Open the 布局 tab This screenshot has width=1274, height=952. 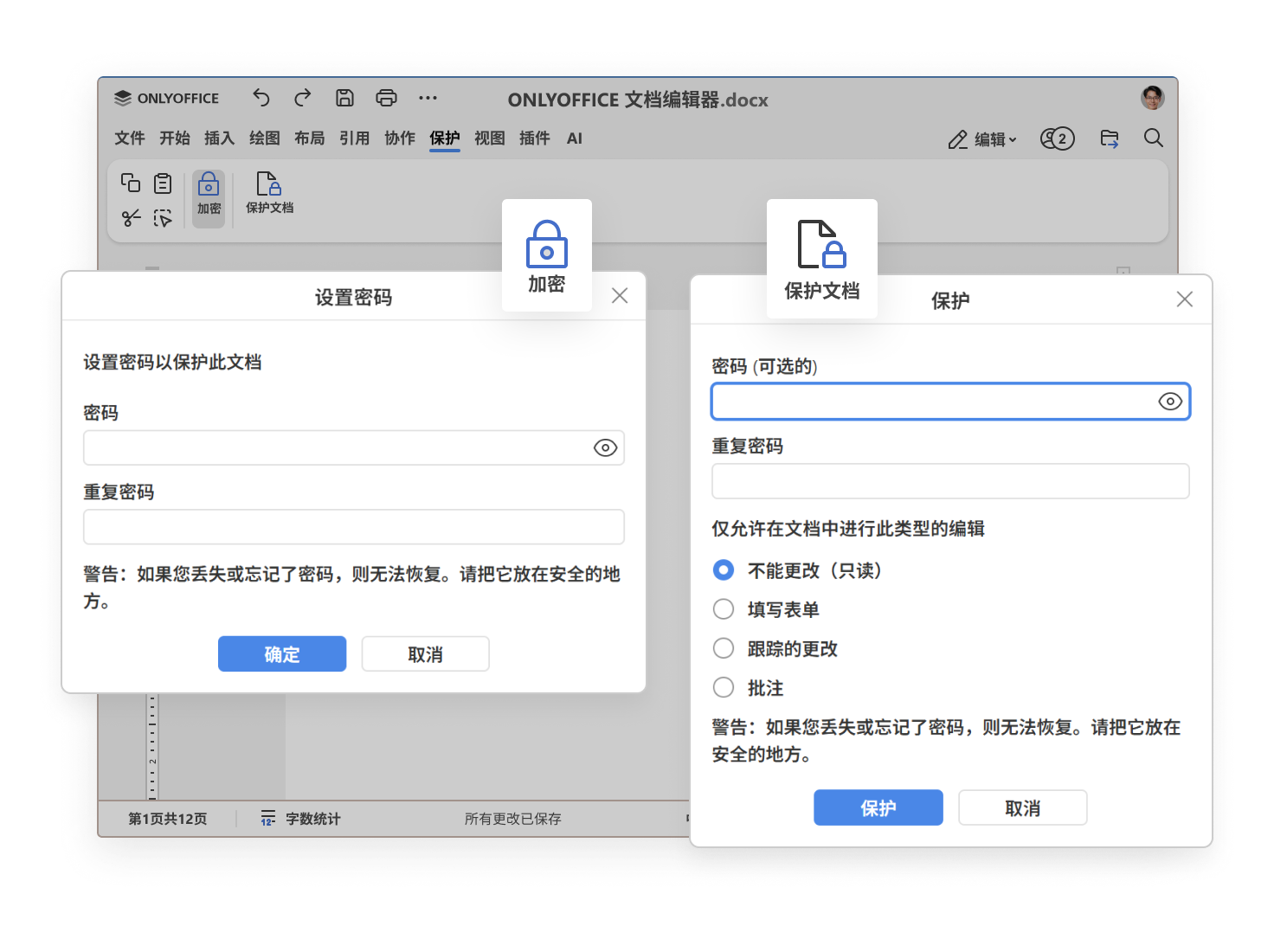(x=310, y=138)
